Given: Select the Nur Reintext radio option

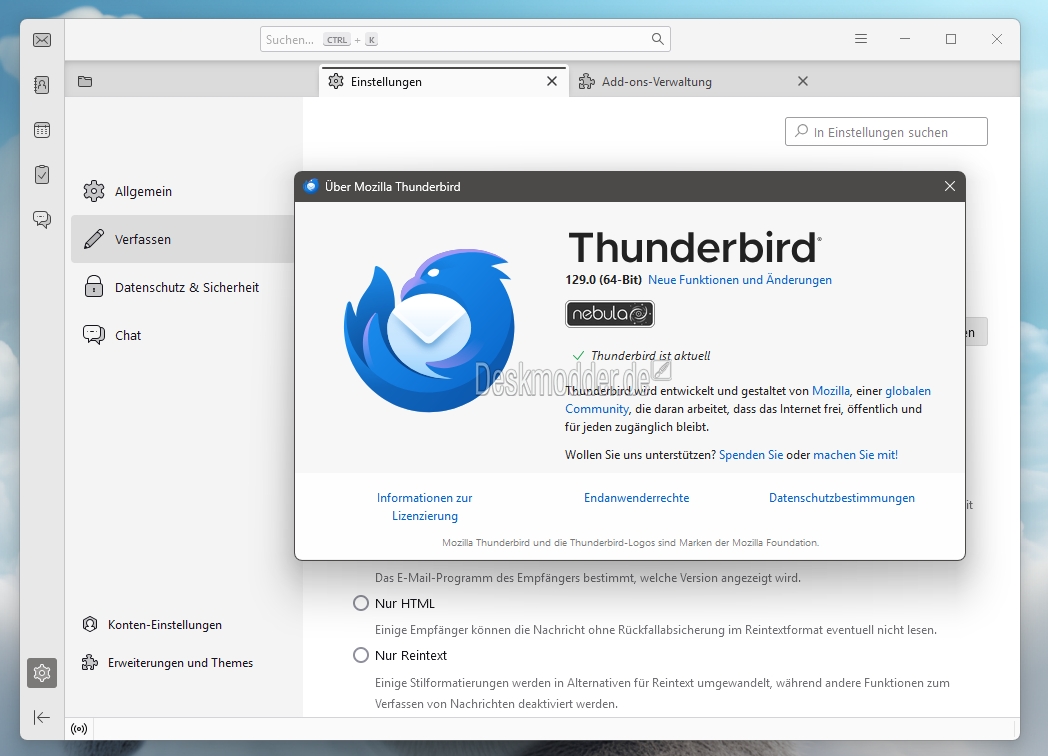Looking at the screenshot, I should coord(361,656).
